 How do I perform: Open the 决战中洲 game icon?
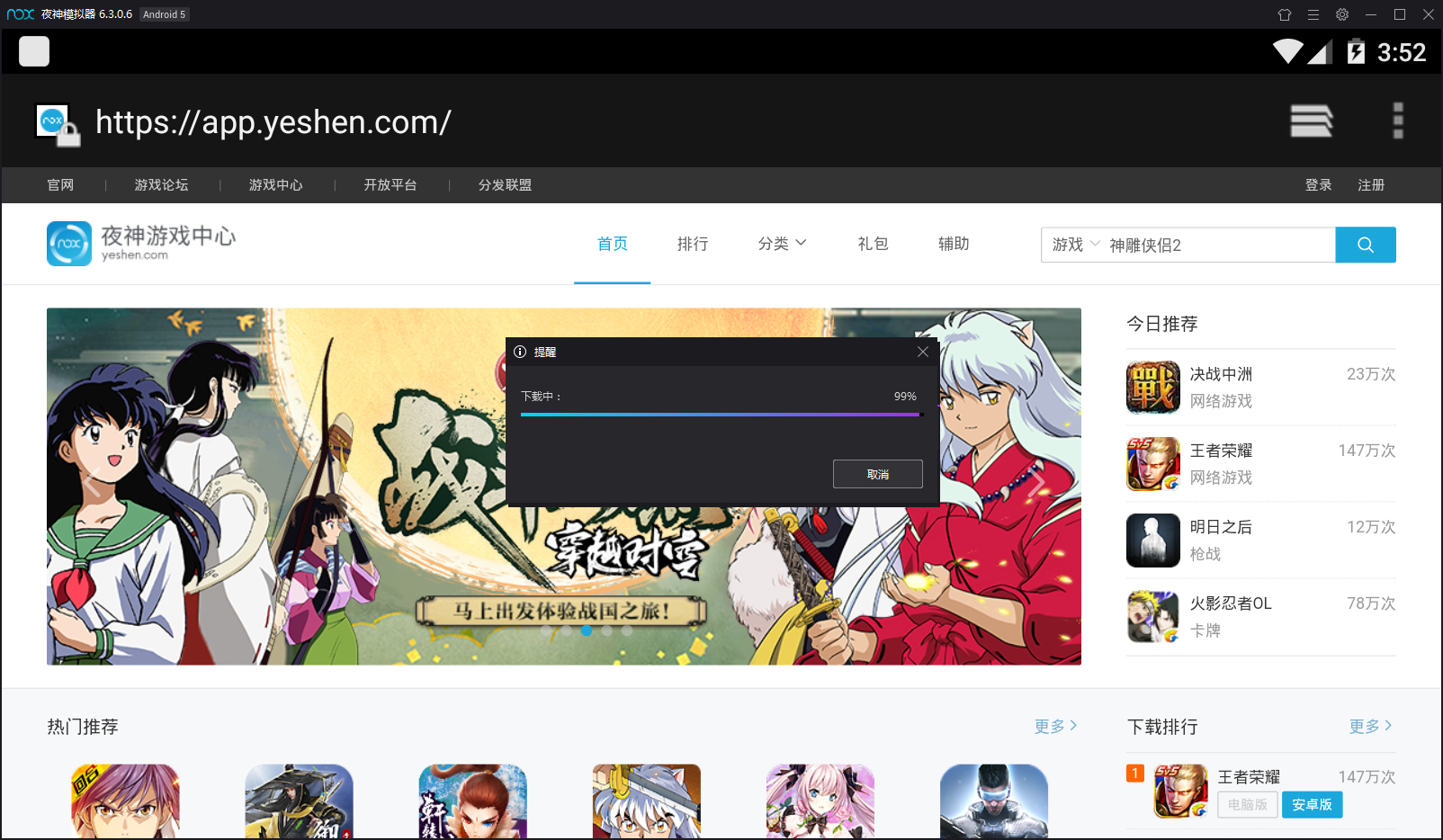(x=1153, y=388)
